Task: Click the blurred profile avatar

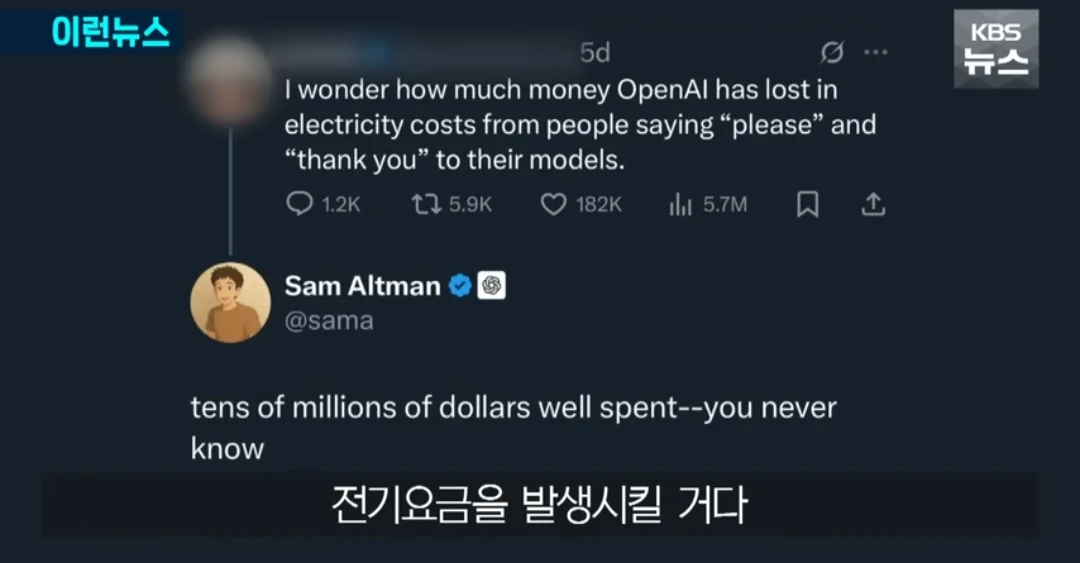Action: click(x=229, y=81)
